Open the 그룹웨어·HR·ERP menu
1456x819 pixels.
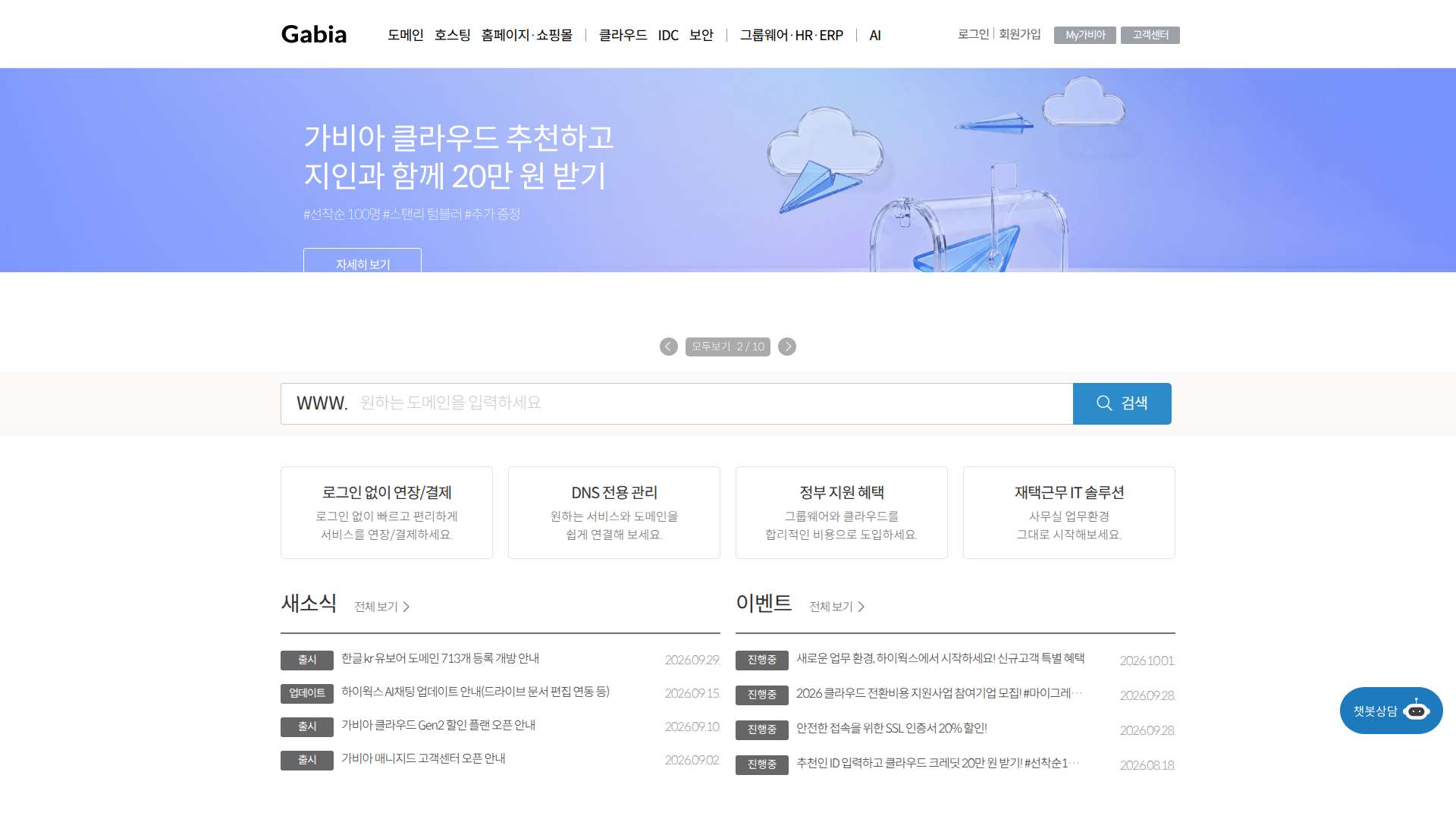click(x=792, y=35)
